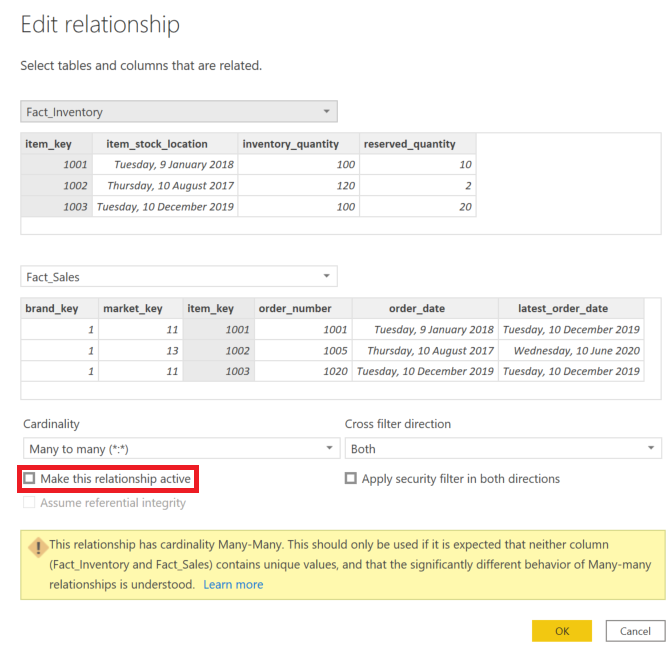Image resolution: width=669 pixels, height=653 pixels.
Task: Click item_key 1003 in Fact_Sales table
Action: (x=219, y=371)
